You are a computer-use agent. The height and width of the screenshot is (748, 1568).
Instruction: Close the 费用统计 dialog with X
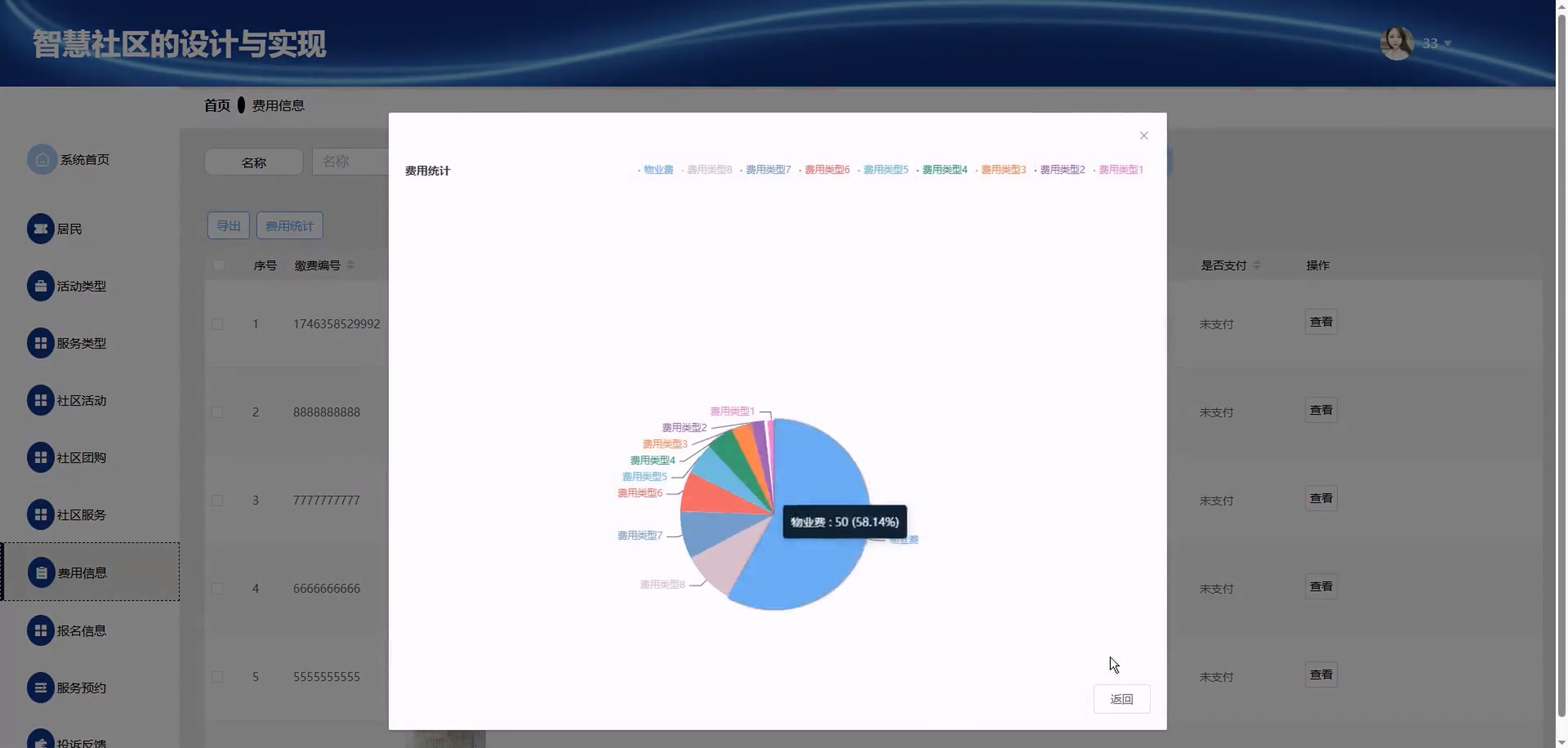[x=1143, y=136]
